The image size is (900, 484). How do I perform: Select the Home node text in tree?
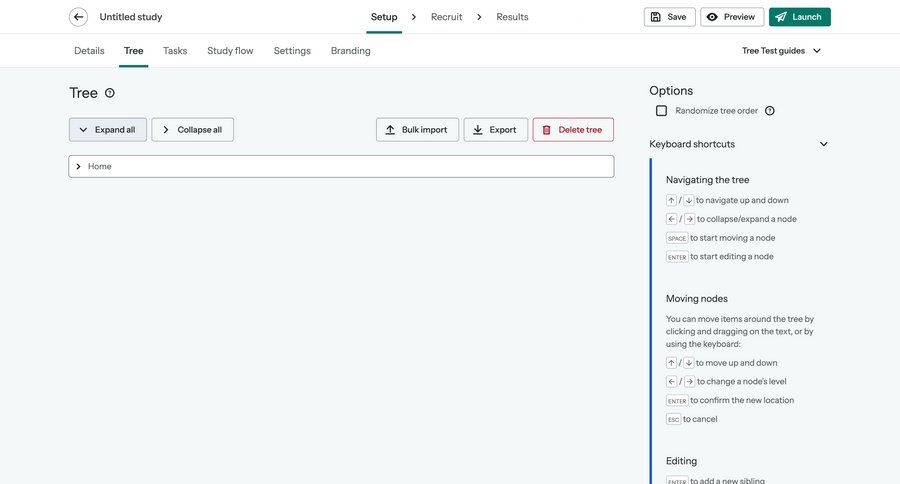100,167
